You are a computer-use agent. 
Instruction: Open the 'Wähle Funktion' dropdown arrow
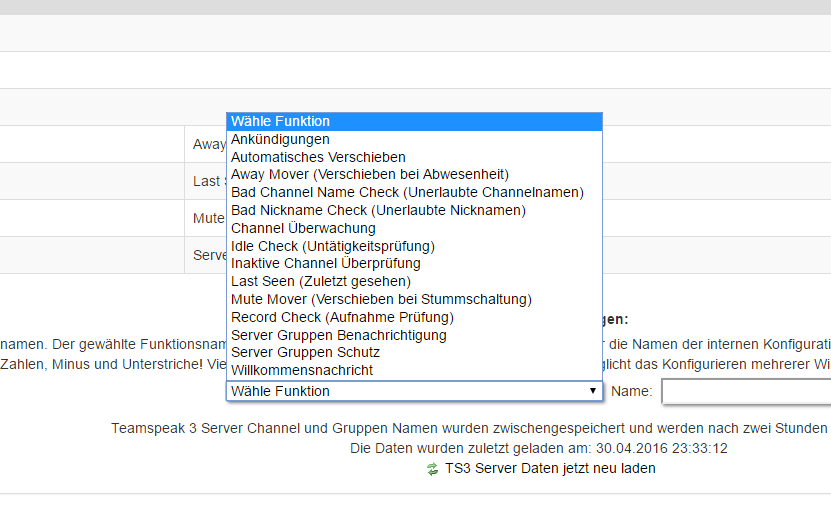coord(592,391)
